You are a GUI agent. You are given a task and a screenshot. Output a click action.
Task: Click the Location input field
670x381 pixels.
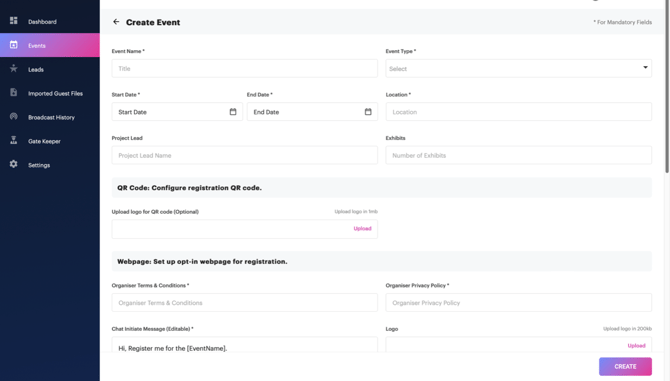[x=518, y=112]
